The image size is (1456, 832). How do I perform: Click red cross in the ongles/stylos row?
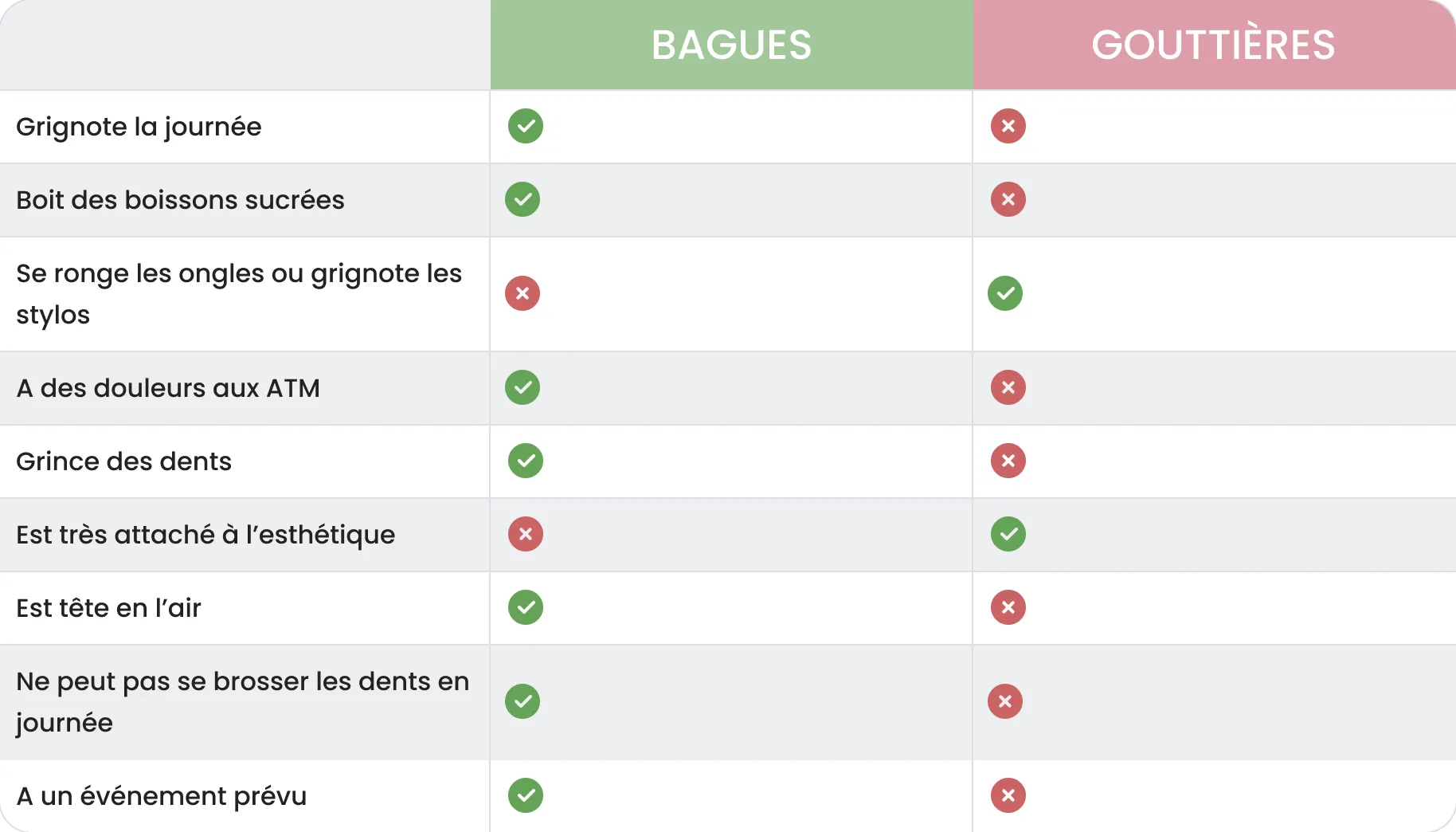(523, 293)
